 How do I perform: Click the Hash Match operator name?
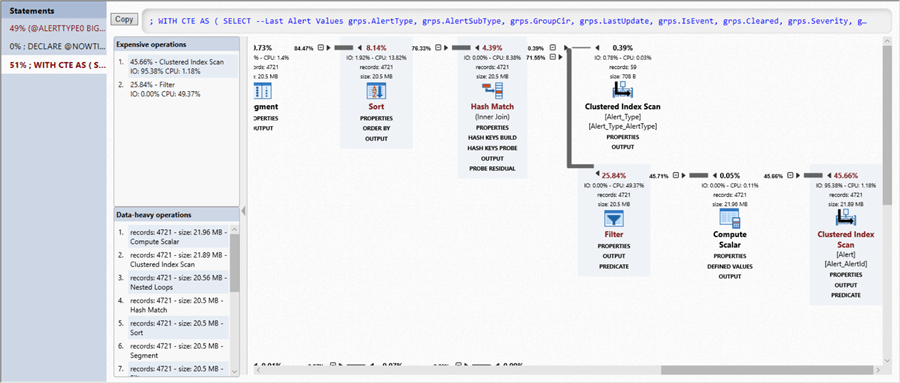pyautogui.click(x=492, y=107)
